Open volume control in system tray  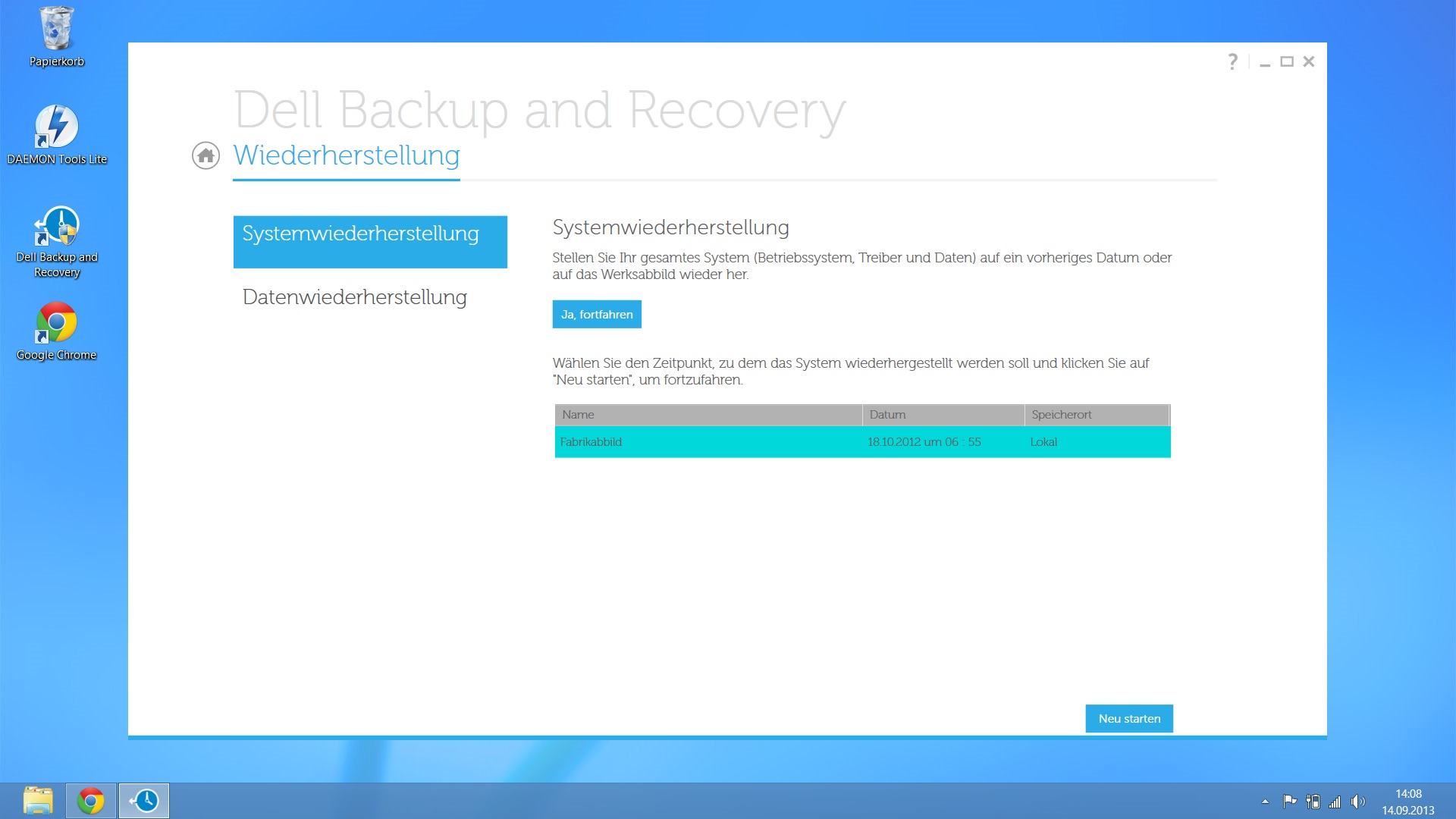[x=1357, y=802]
